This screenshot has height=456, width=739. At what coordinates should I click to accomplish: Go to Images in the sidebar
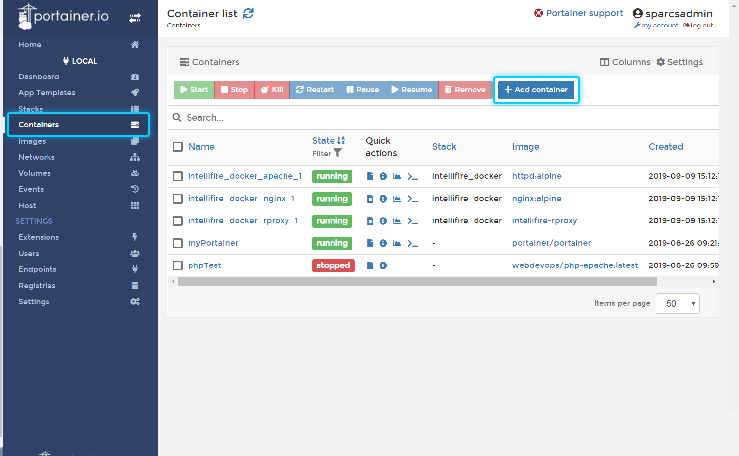coord(32,141)
